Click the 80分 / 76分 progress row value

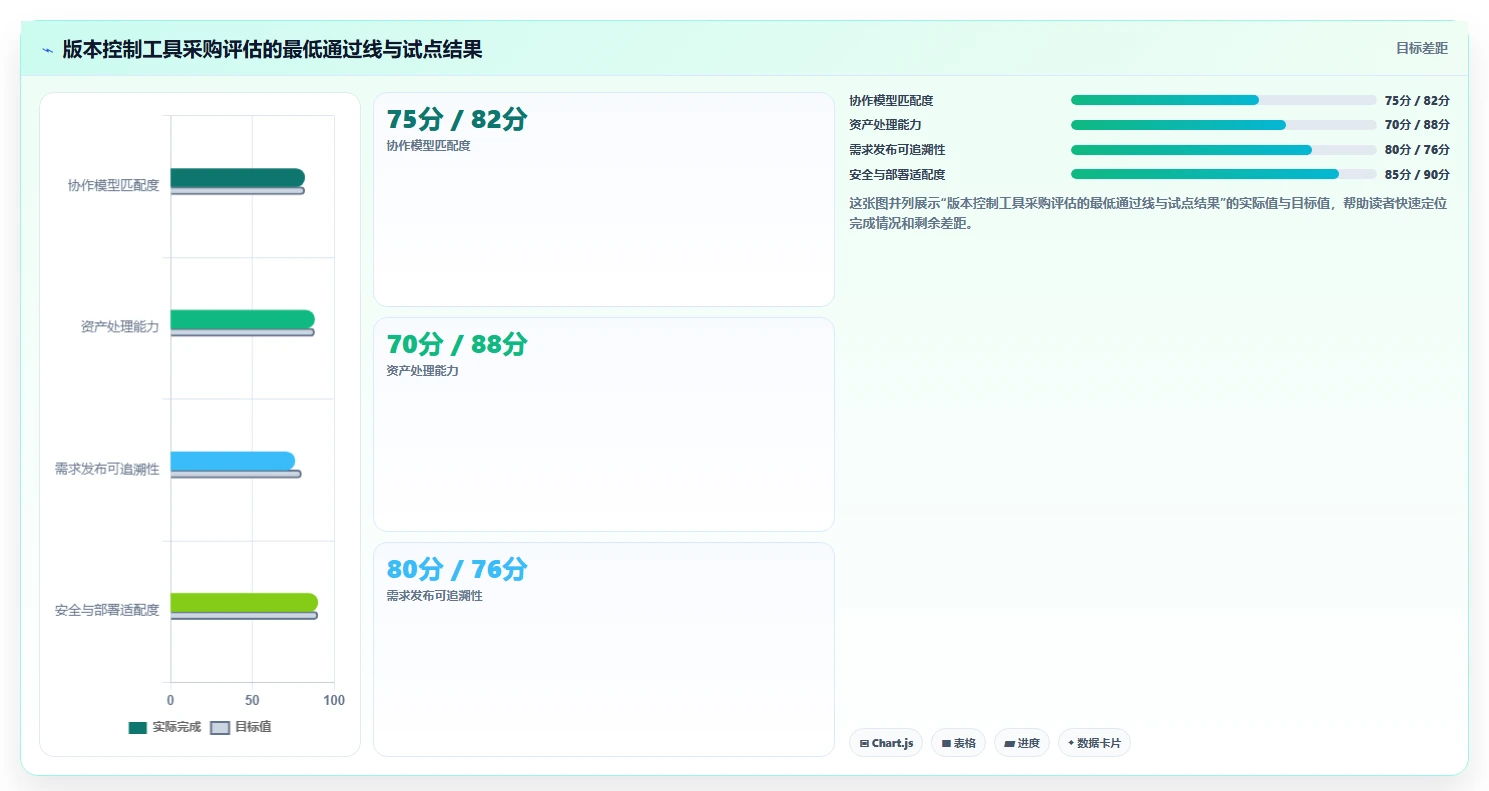1417,150
